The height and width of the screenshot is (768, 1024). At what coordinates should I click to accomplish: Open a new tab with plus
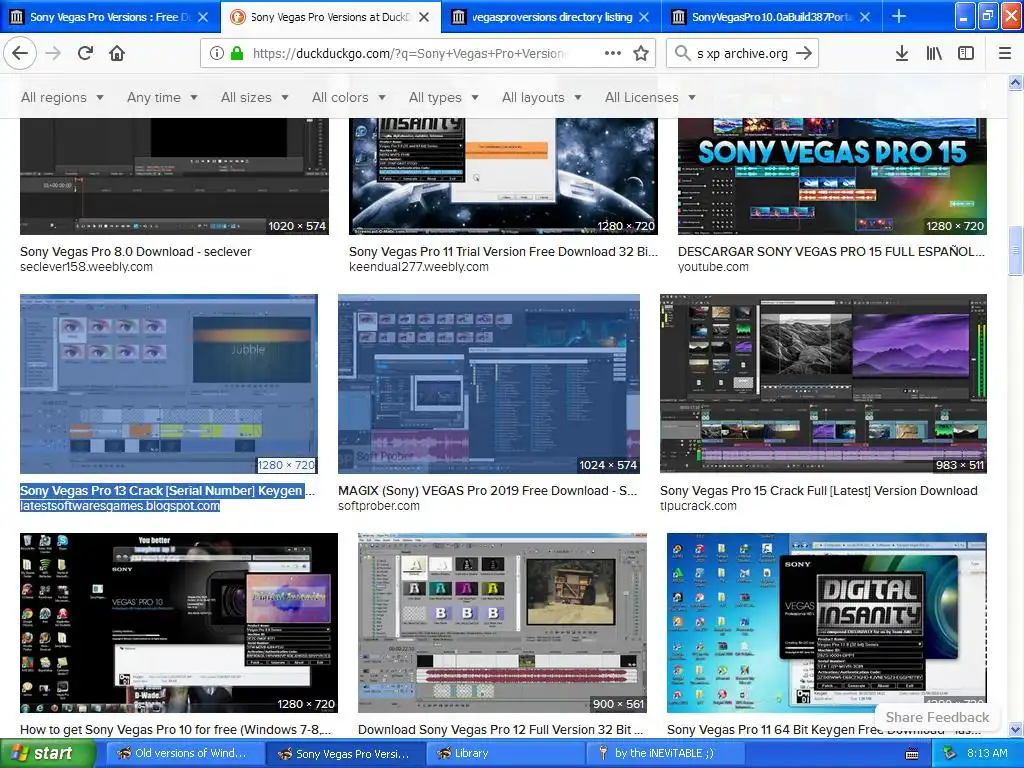coord(899,16)
